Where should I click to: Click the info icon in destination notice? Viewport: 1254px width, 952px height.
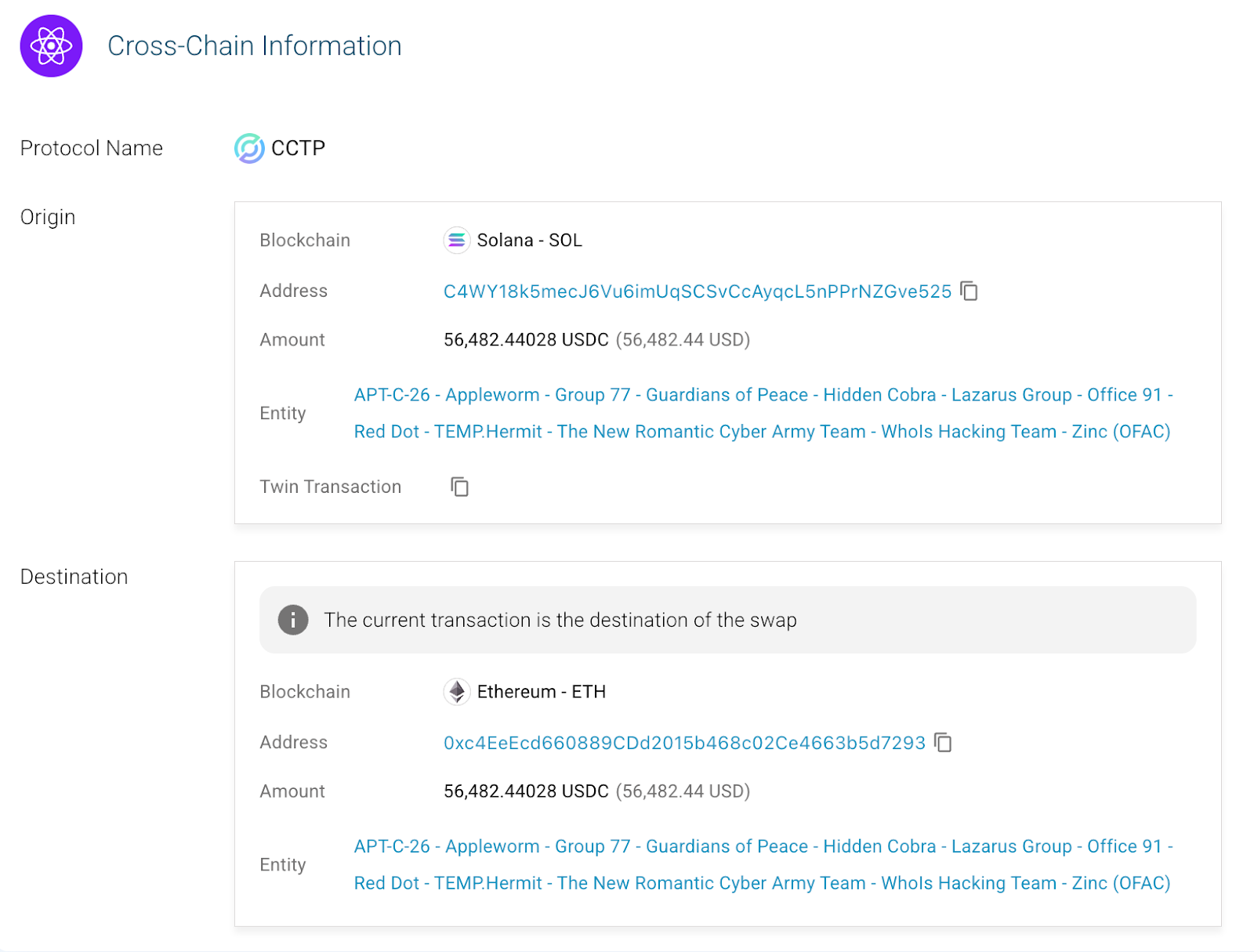click(x=293, y=620)
